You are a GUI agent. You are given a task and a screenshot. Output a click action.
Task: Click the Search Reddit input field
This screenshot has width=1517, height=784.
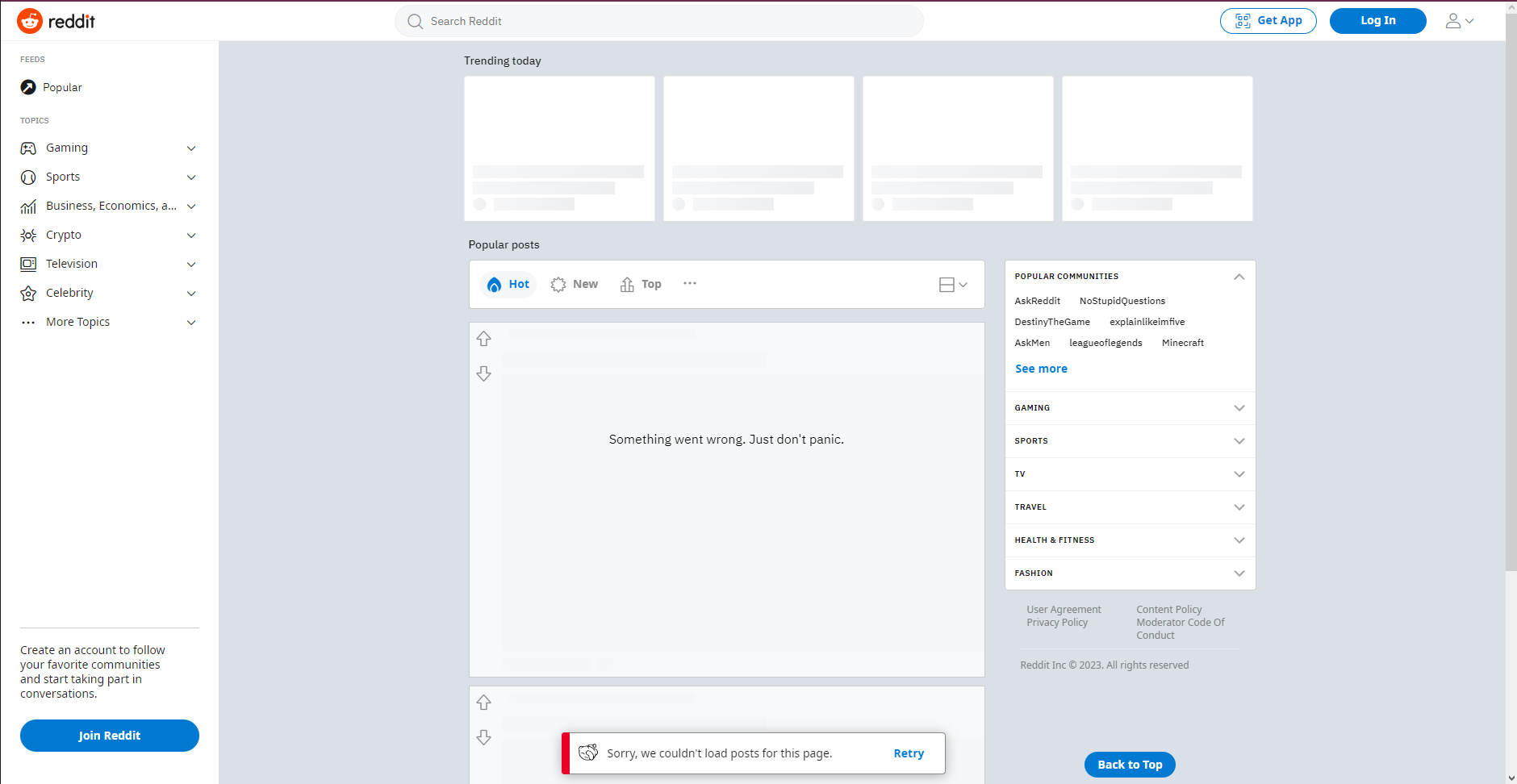point(659,21)
